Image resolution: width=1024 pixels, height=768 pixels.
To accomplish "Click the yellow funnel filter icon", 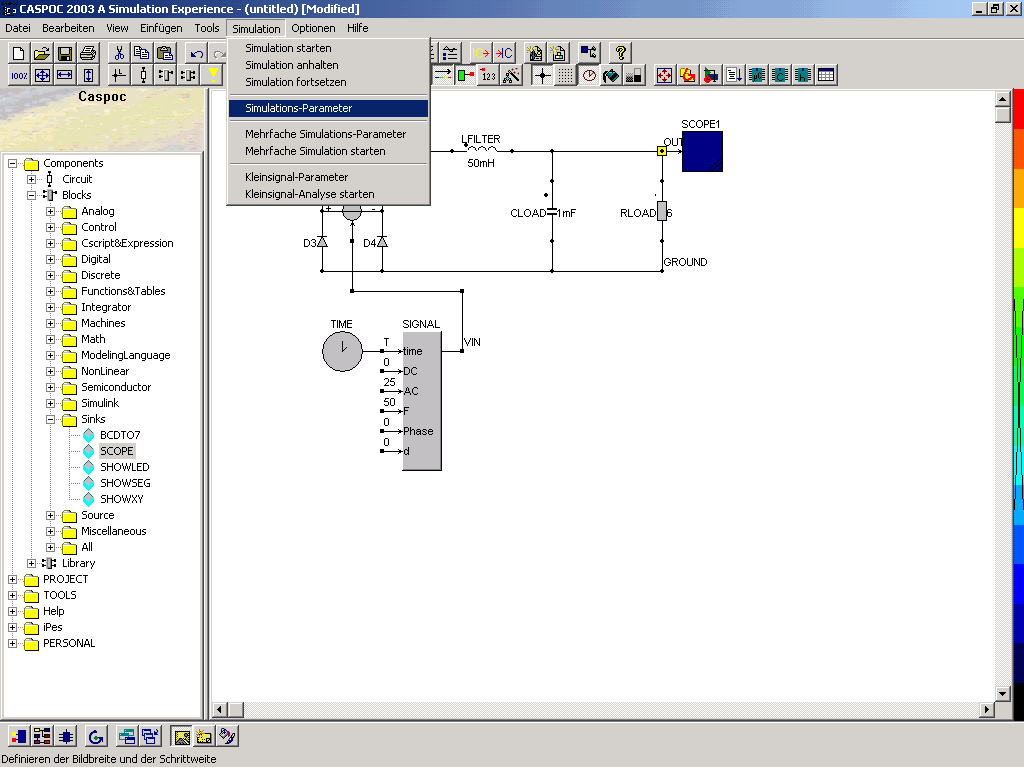I will pos(213,75).
